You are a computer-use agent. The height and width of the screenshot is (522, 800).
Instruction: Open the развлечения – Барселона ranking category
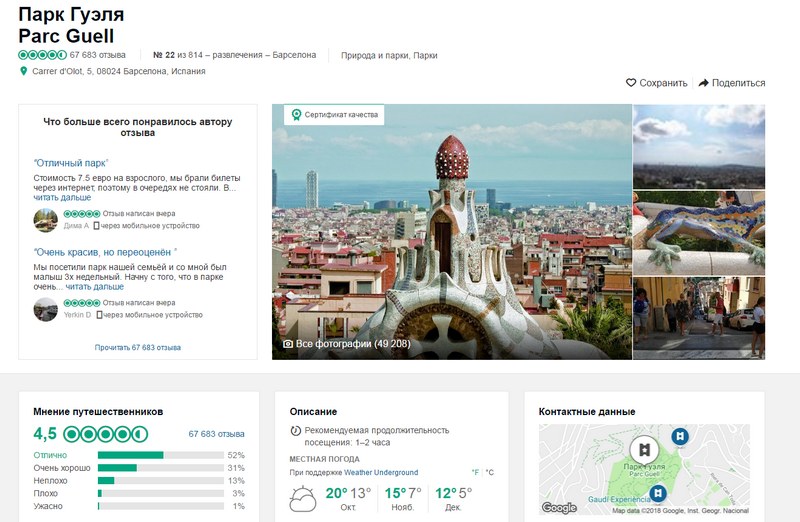tap(261, 55)
